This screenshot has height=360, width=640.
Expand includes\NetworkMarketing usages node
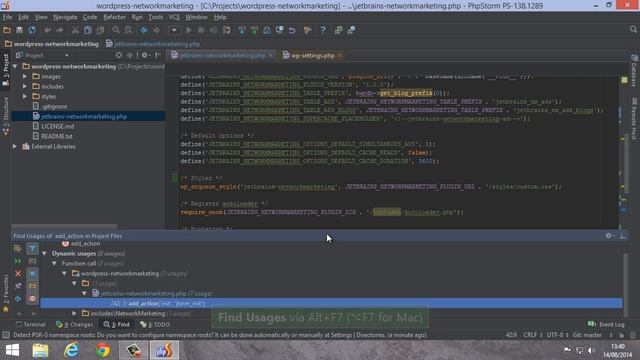[74, 313]
